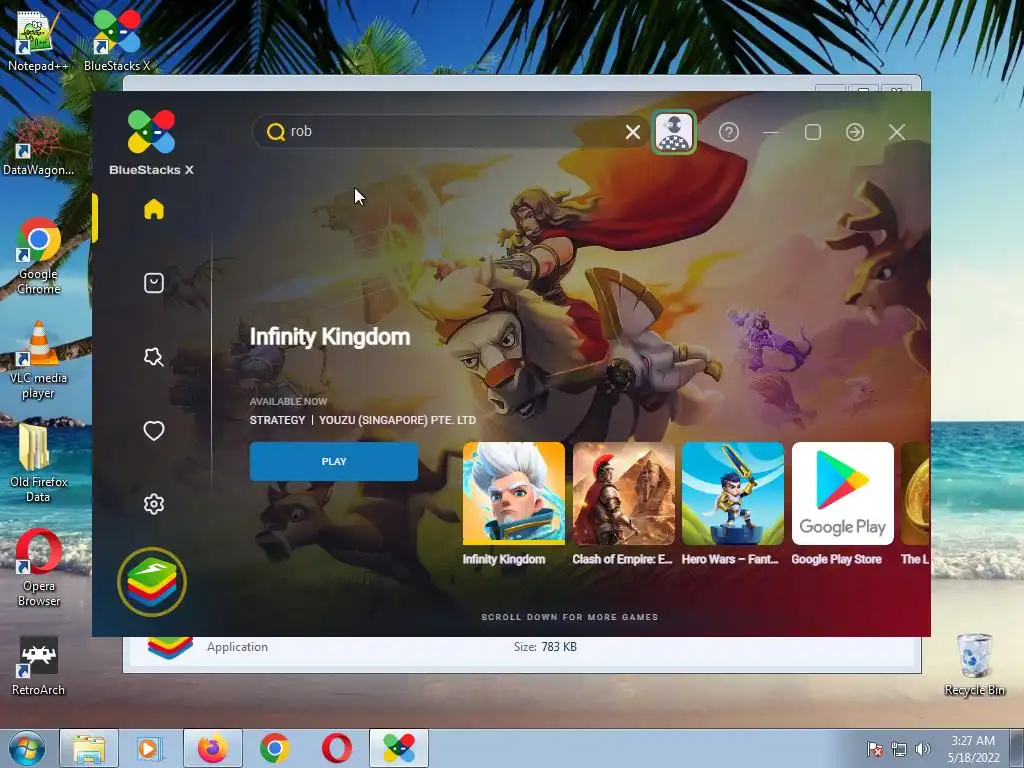
Task: Open Opera from the taskbar
Action: (337, 748)
